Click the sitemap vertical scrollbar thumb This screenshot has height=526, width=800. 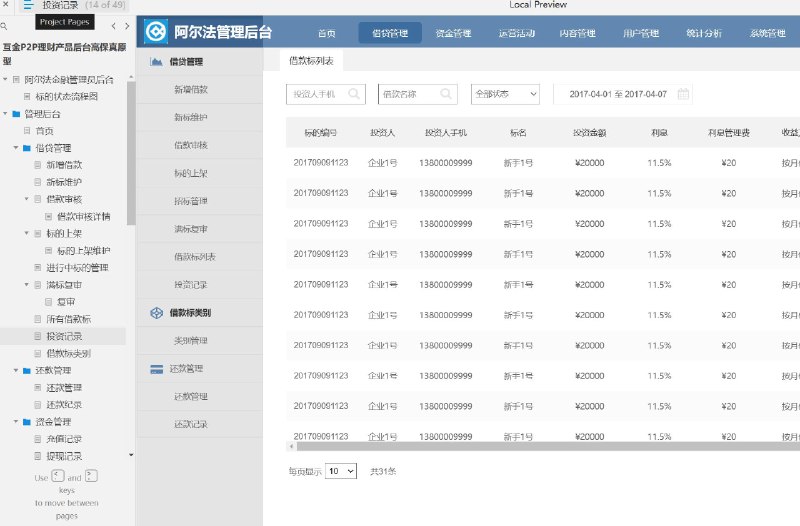coord(131,153)
